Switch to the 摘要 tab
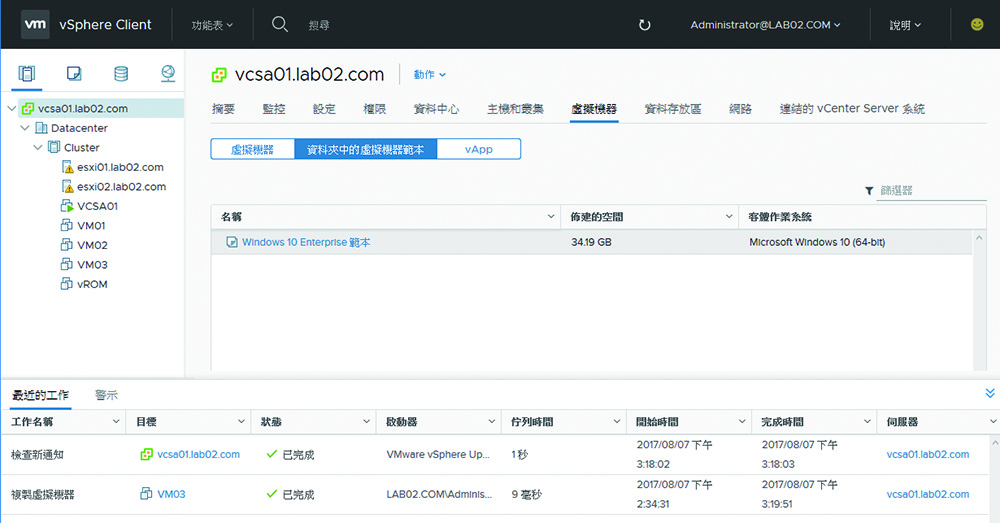1000x523 pixels. pos(223,109)
